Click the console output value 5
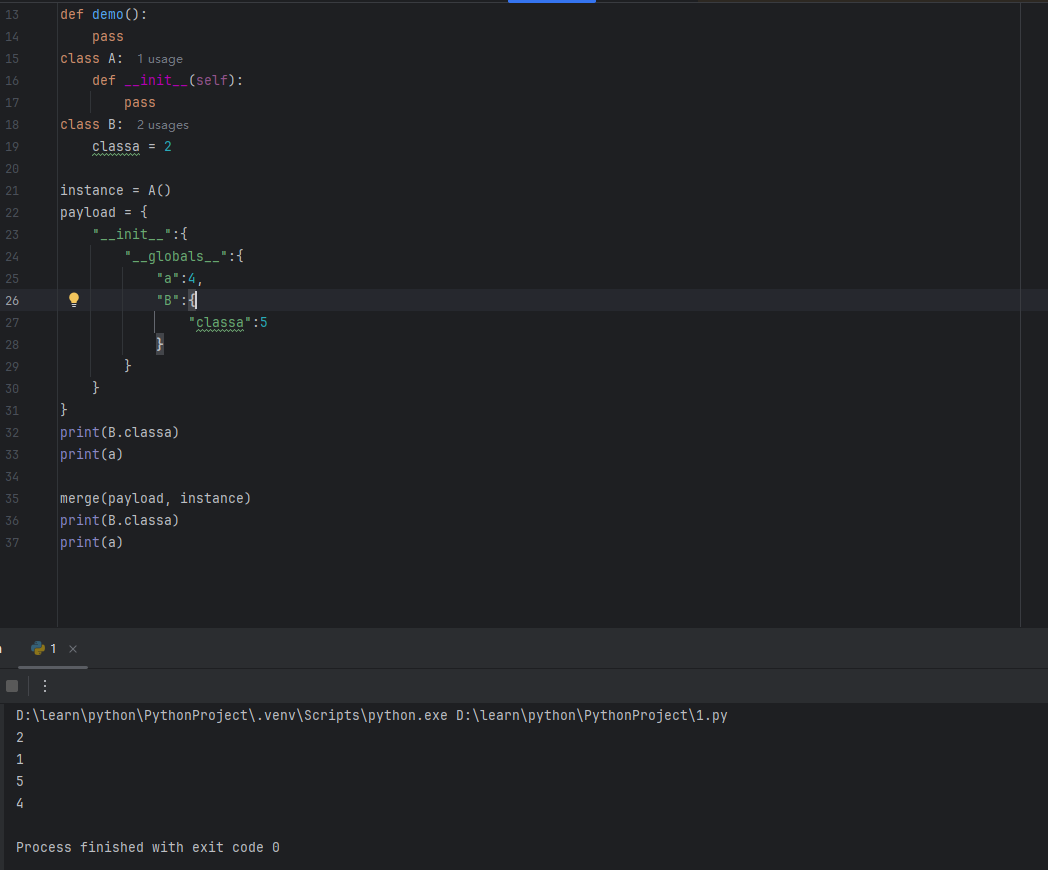 click(x=20, y=782)
